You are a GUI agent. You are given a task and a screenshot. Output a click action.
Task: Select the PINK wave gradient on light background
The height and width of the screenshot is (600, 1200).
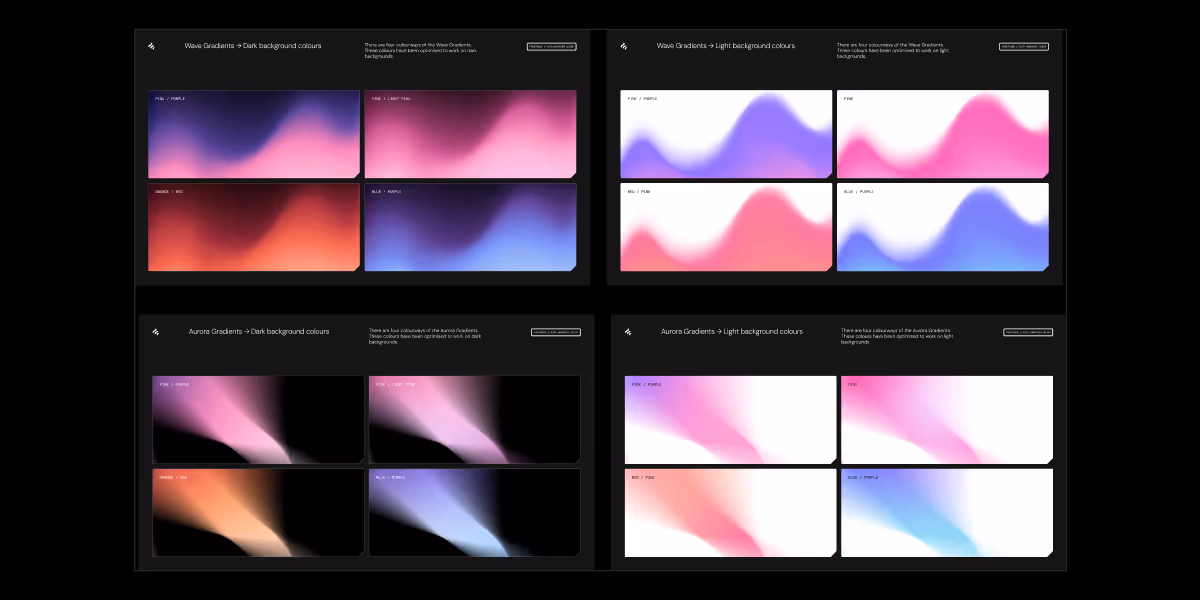tap(943, 134)
